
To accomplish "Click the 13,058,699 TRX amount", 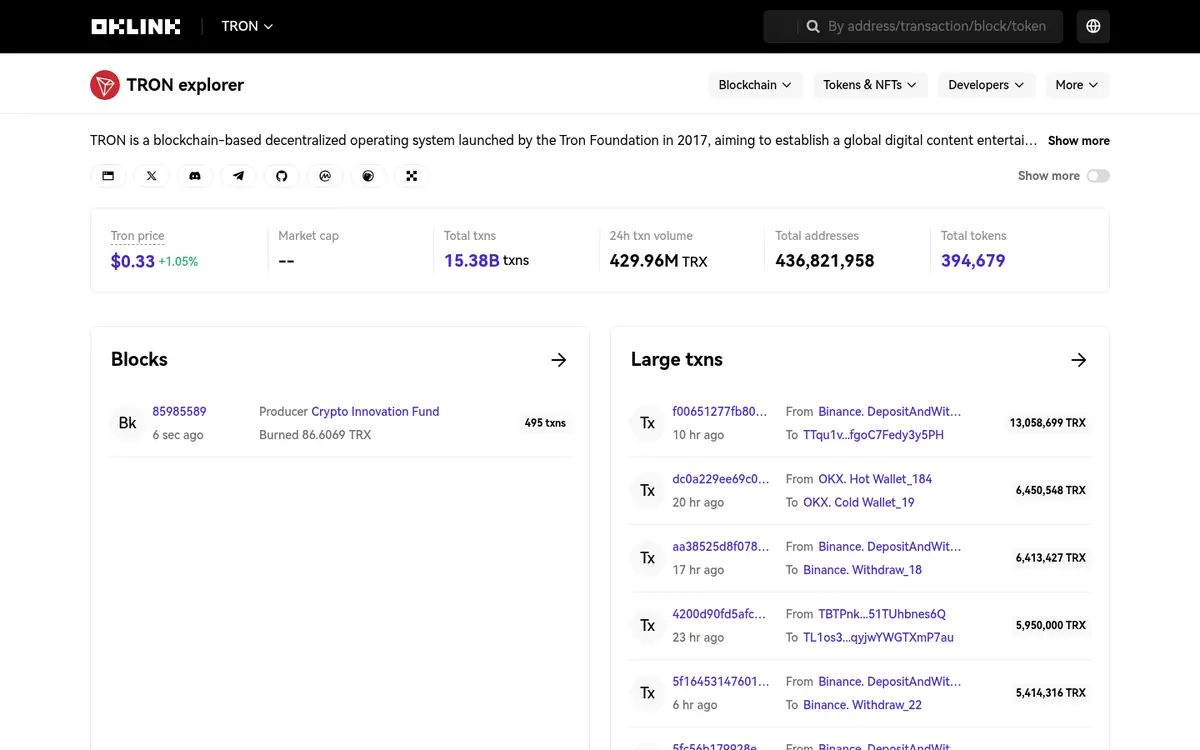I will click(1048, 423).
